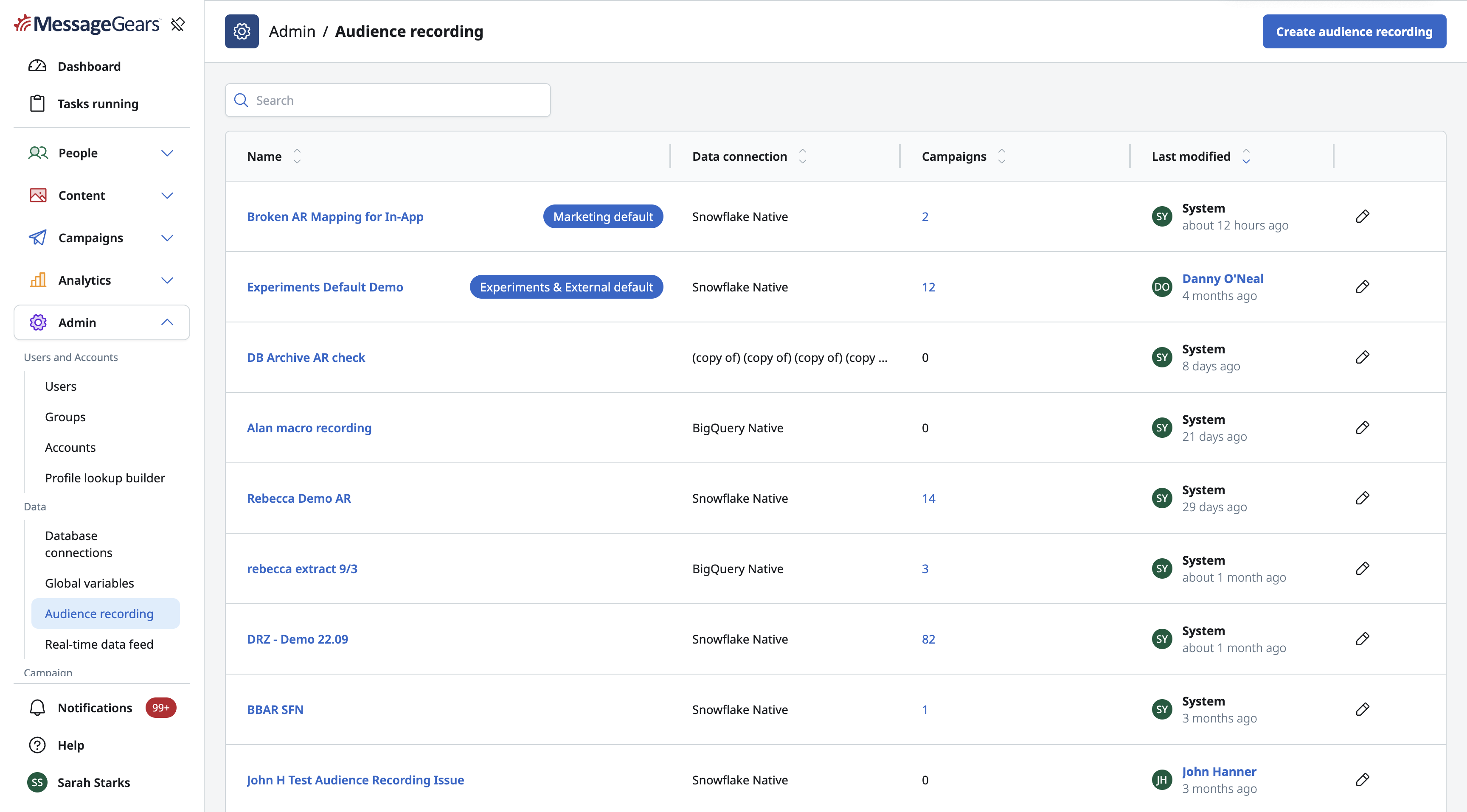Edit the Rebecca Demo AR recording
The height and width of the screenshot is (812, 1467).
(1362, 498)
